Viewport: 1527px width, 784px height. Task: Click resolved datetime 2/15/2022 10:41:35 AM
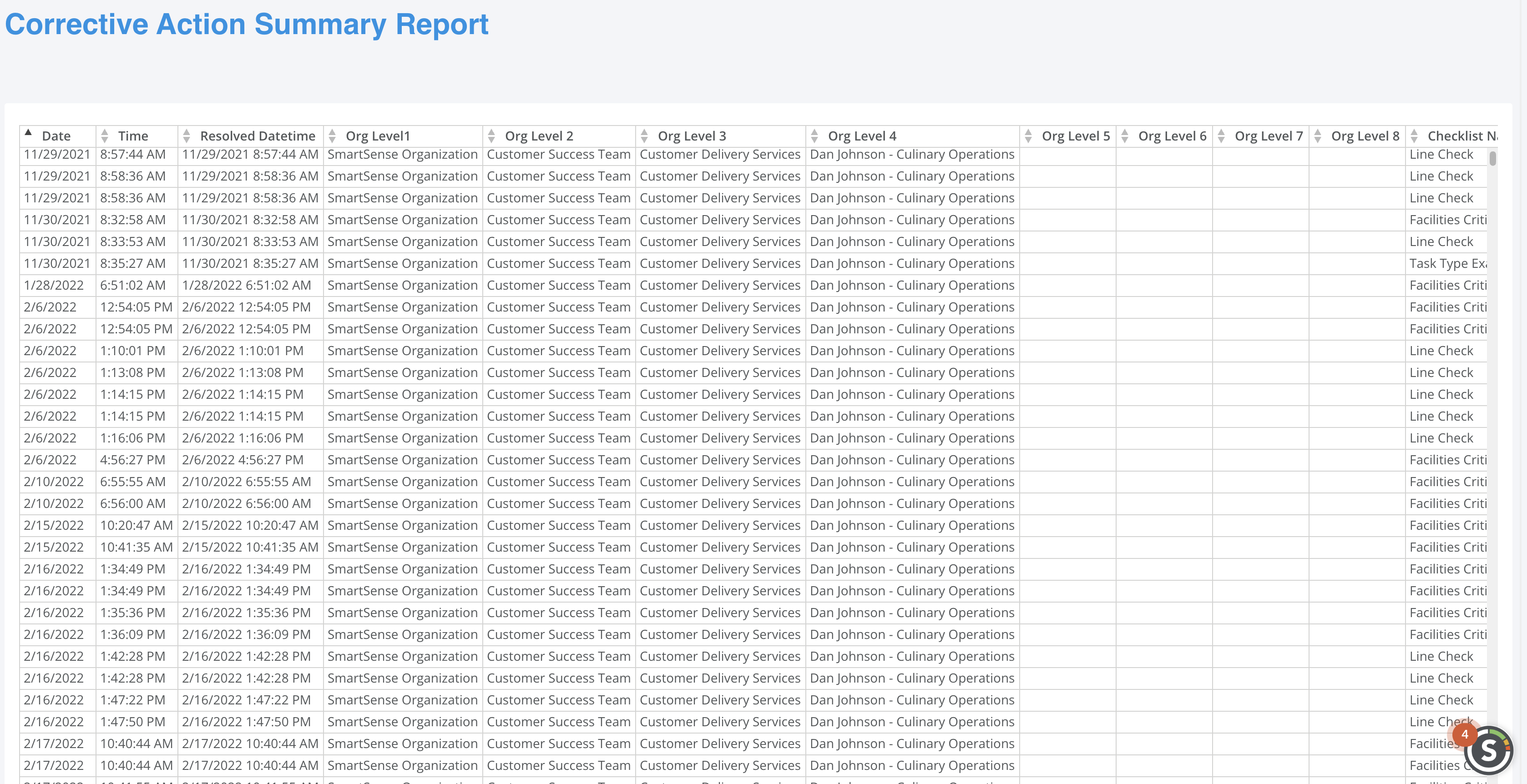[x=250, y=548]
